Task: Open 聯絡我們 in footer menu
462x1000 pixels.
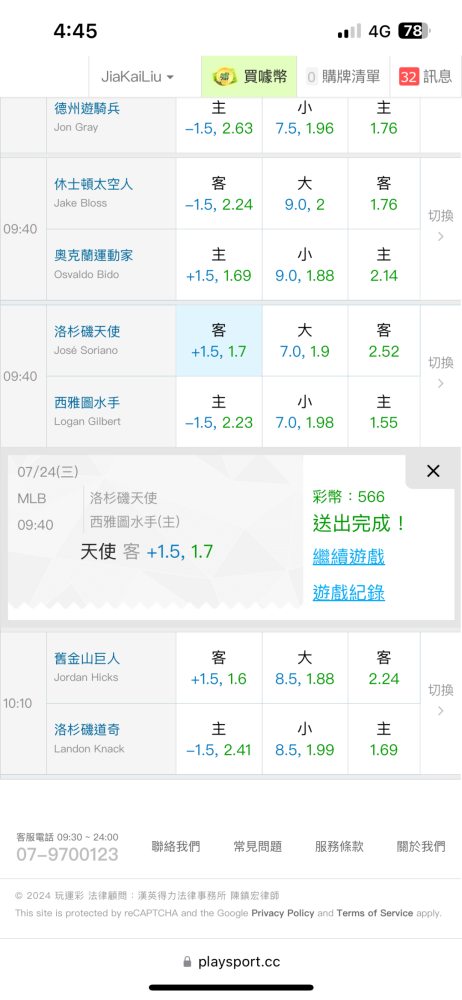Action: (176, 846)
